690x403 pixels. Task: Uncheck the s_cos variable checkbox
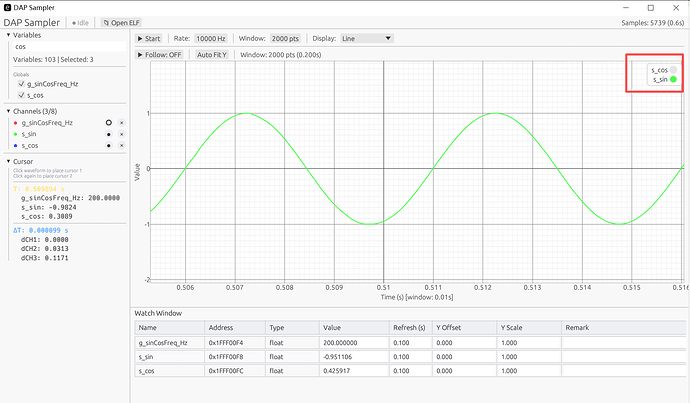tap(21, 95)
